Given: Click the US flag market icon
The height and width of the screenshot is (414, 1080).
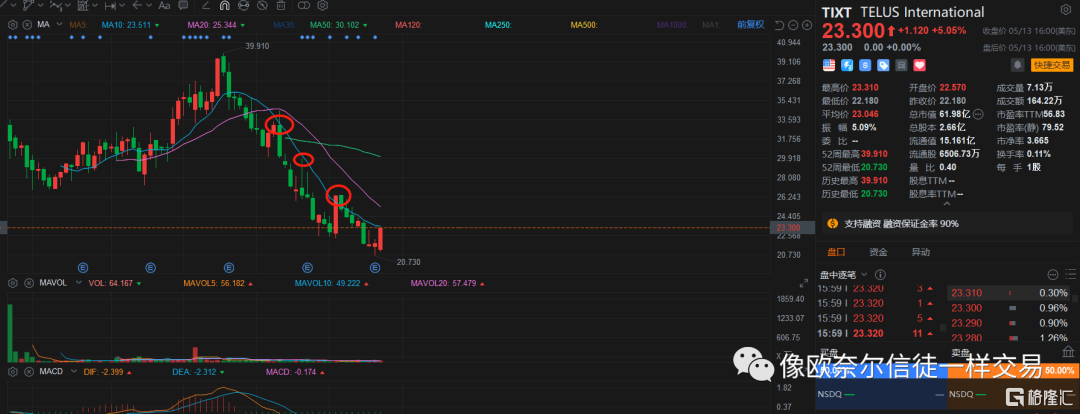Looking at the screenshot, I should pyautogui.click(x=829, y=65).
